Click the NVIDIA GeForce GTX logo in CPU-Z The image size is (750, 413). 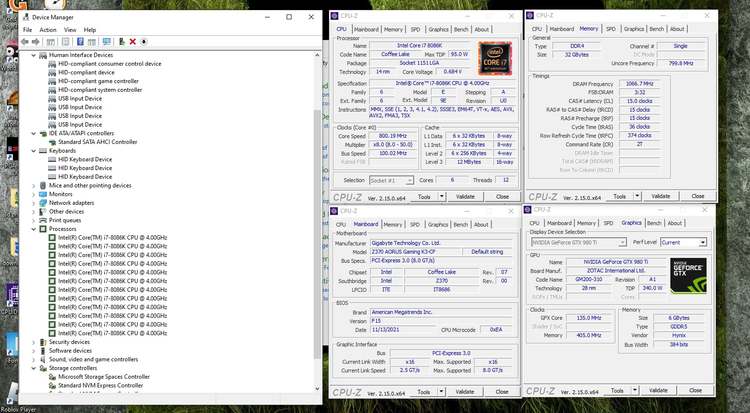(688, 276)
